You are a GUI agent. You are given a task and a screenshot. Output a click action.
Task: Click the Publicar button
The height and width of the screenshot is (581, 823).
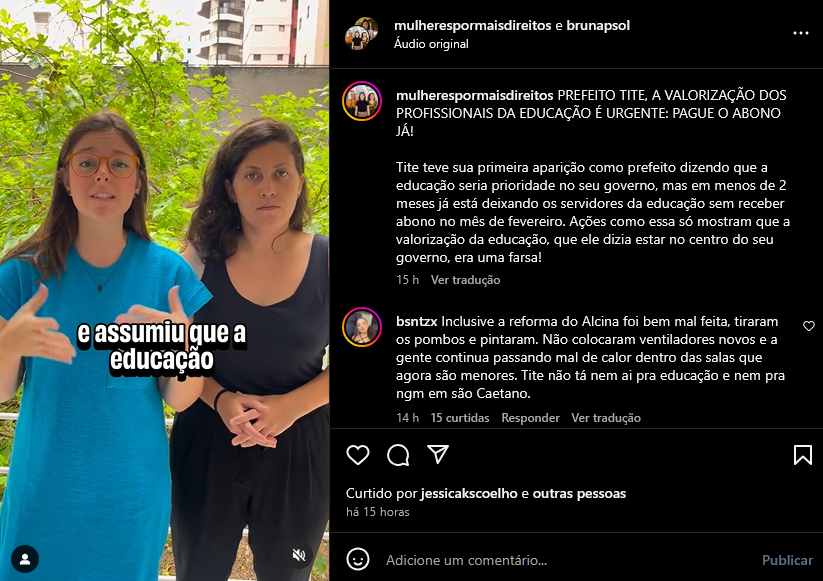point(787,560)
